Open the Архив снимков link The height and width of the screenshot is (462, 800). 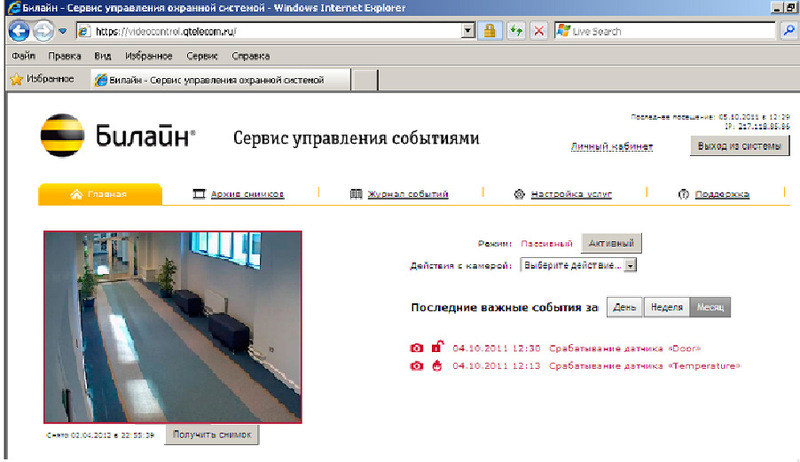click(x=247, y=194)
